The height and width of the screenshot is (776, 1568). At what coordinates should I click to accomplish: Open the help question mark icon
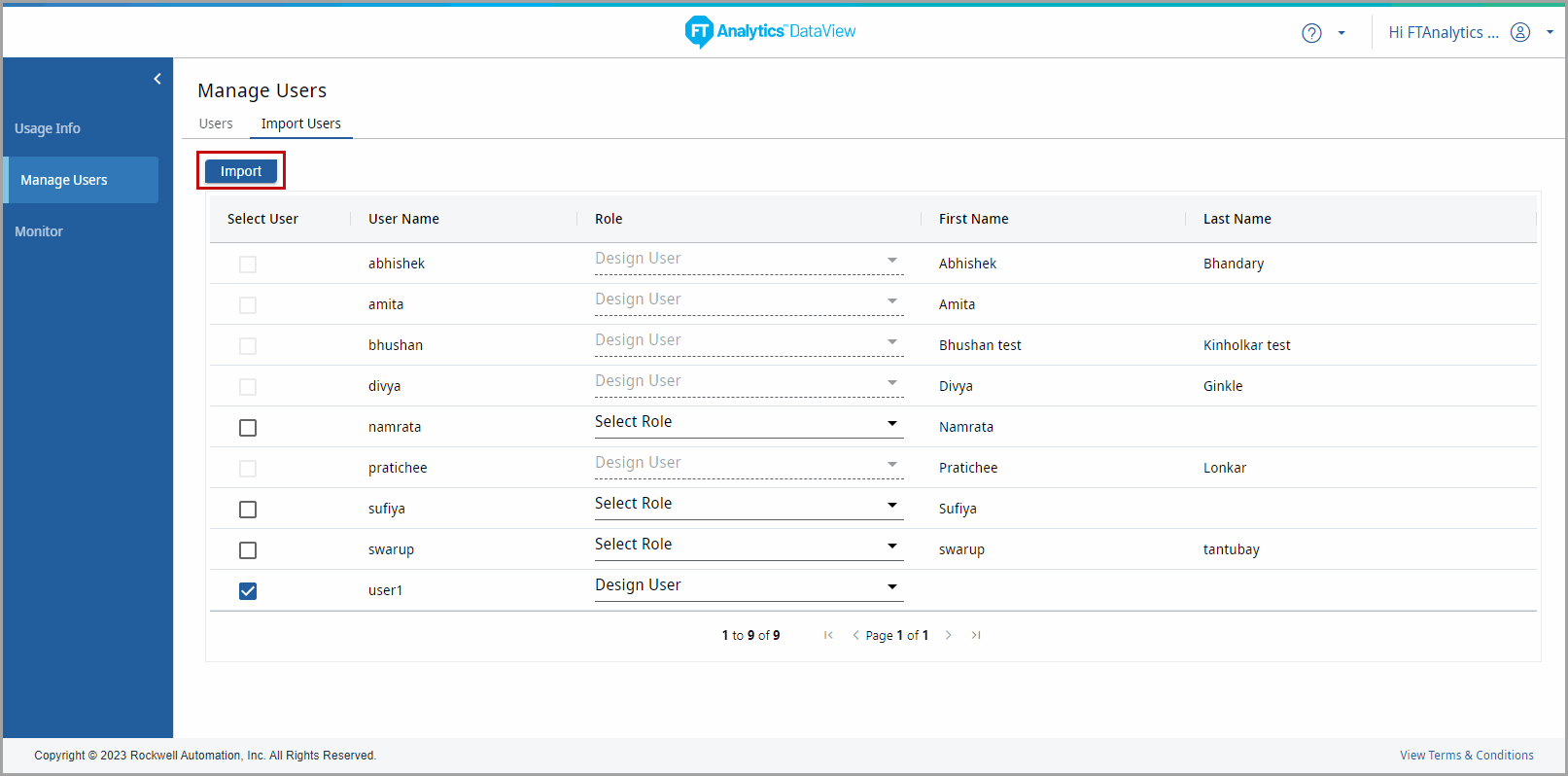click(1311, 33)
